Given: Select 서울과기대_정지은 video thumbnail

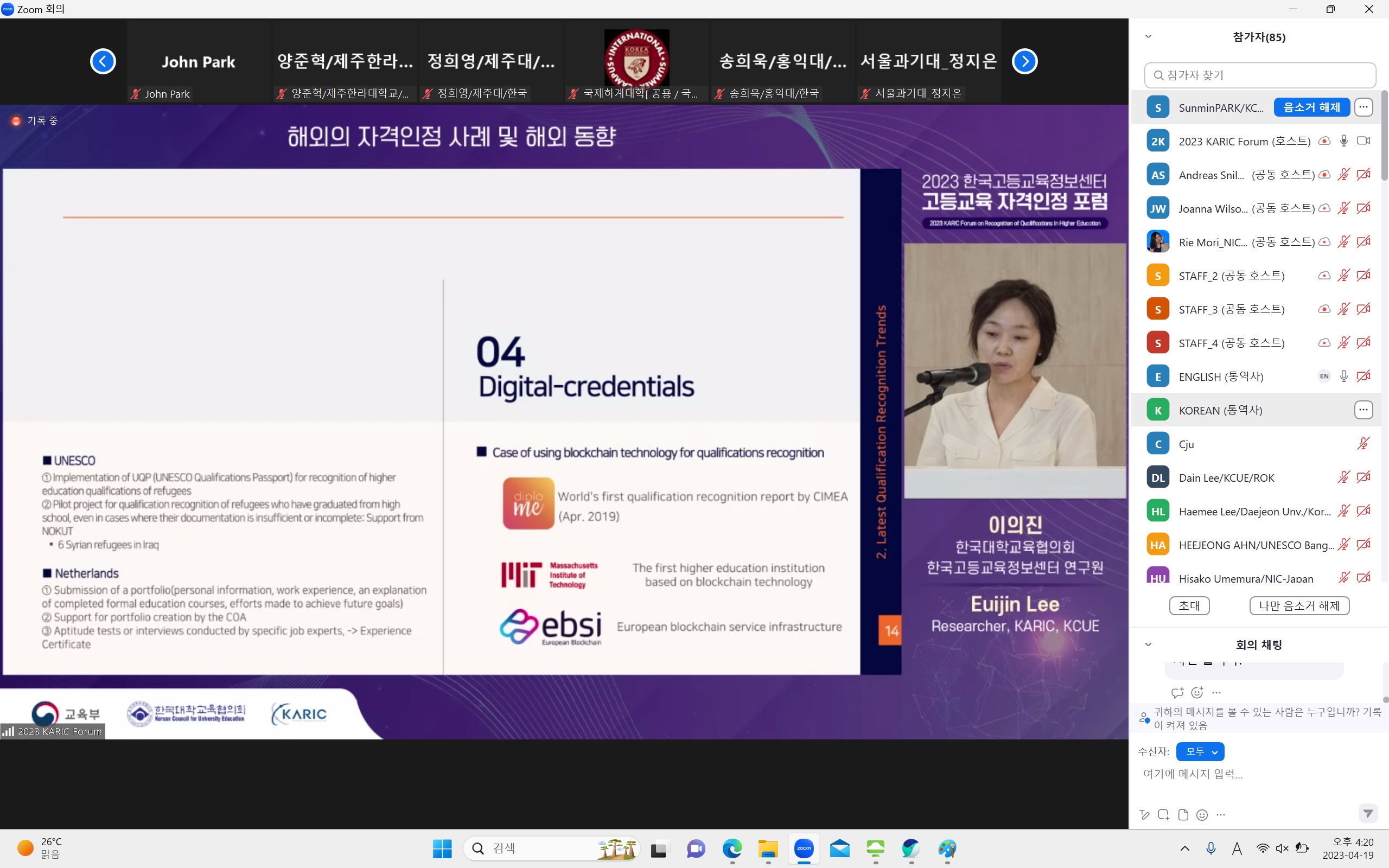Looking at the screenshot, I should [x=929, y=61].
